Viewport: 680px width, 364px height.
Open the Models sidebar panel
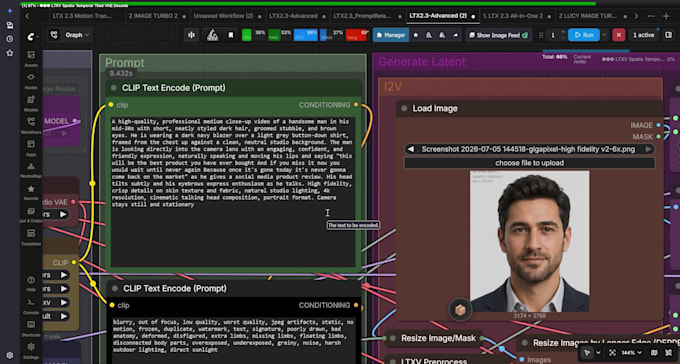(31, 103)
